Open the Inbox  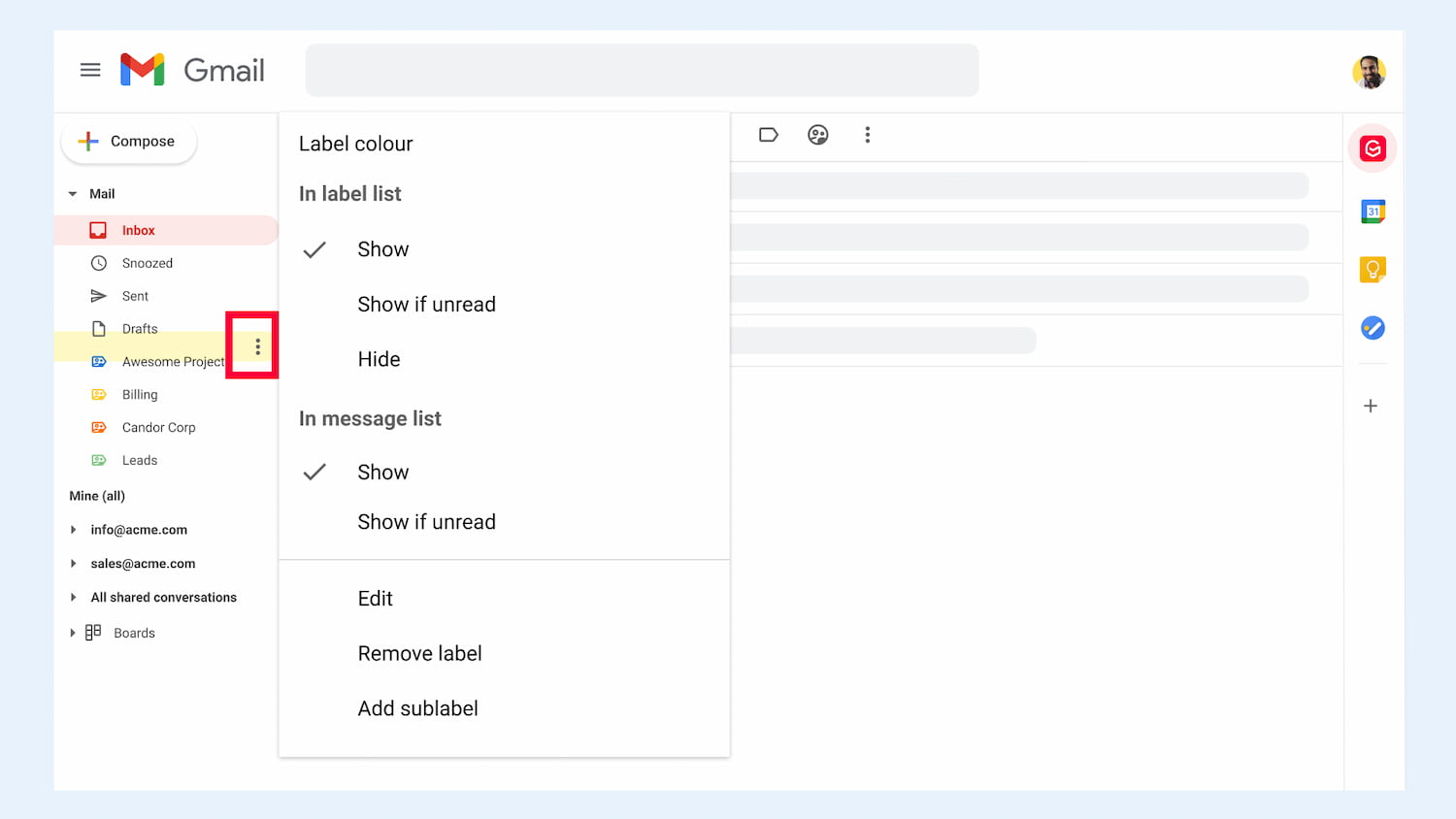point(139,230)
